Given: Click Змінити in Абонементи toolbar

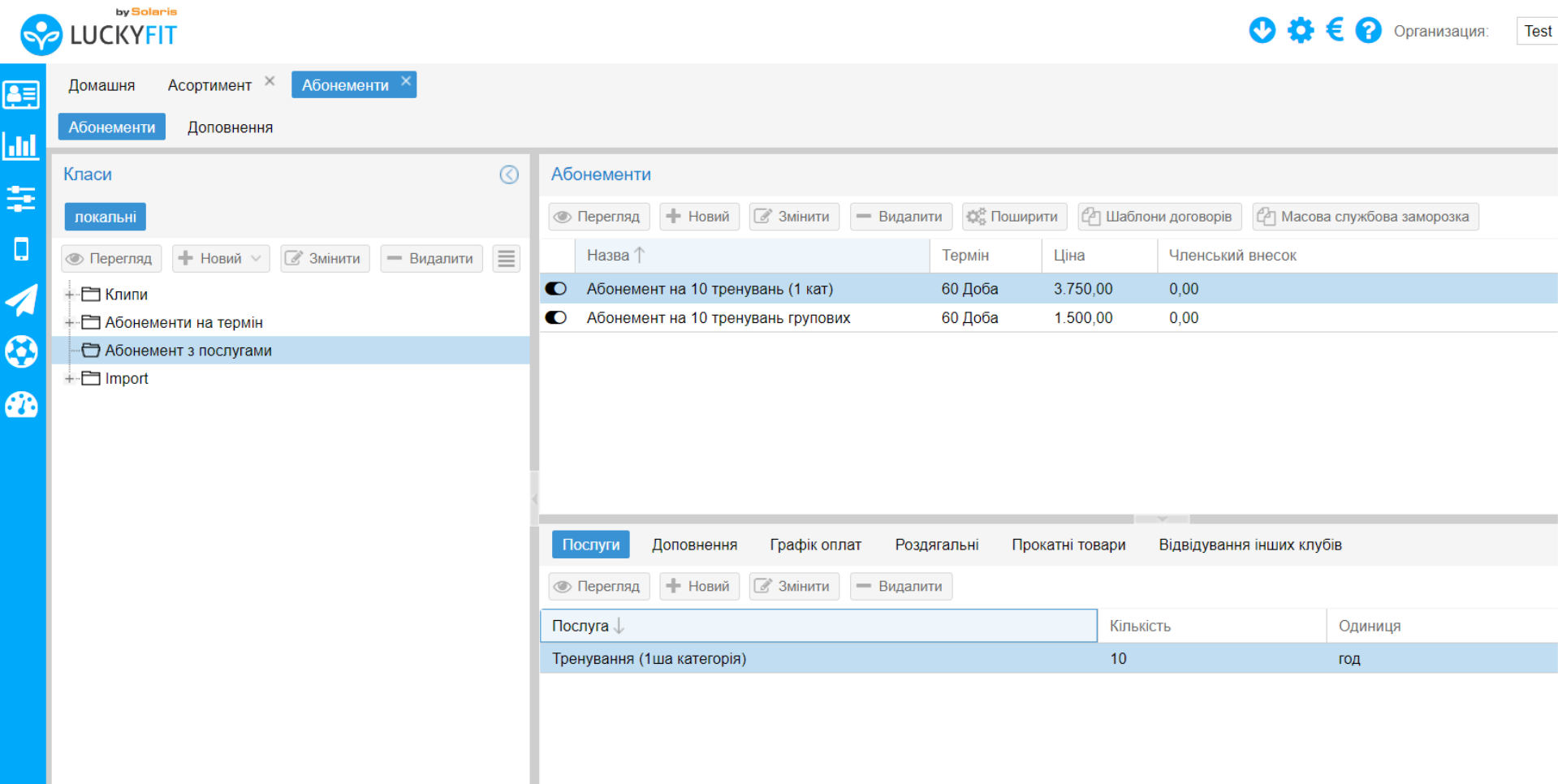Looking at the screenshot, I should point(794,217).
